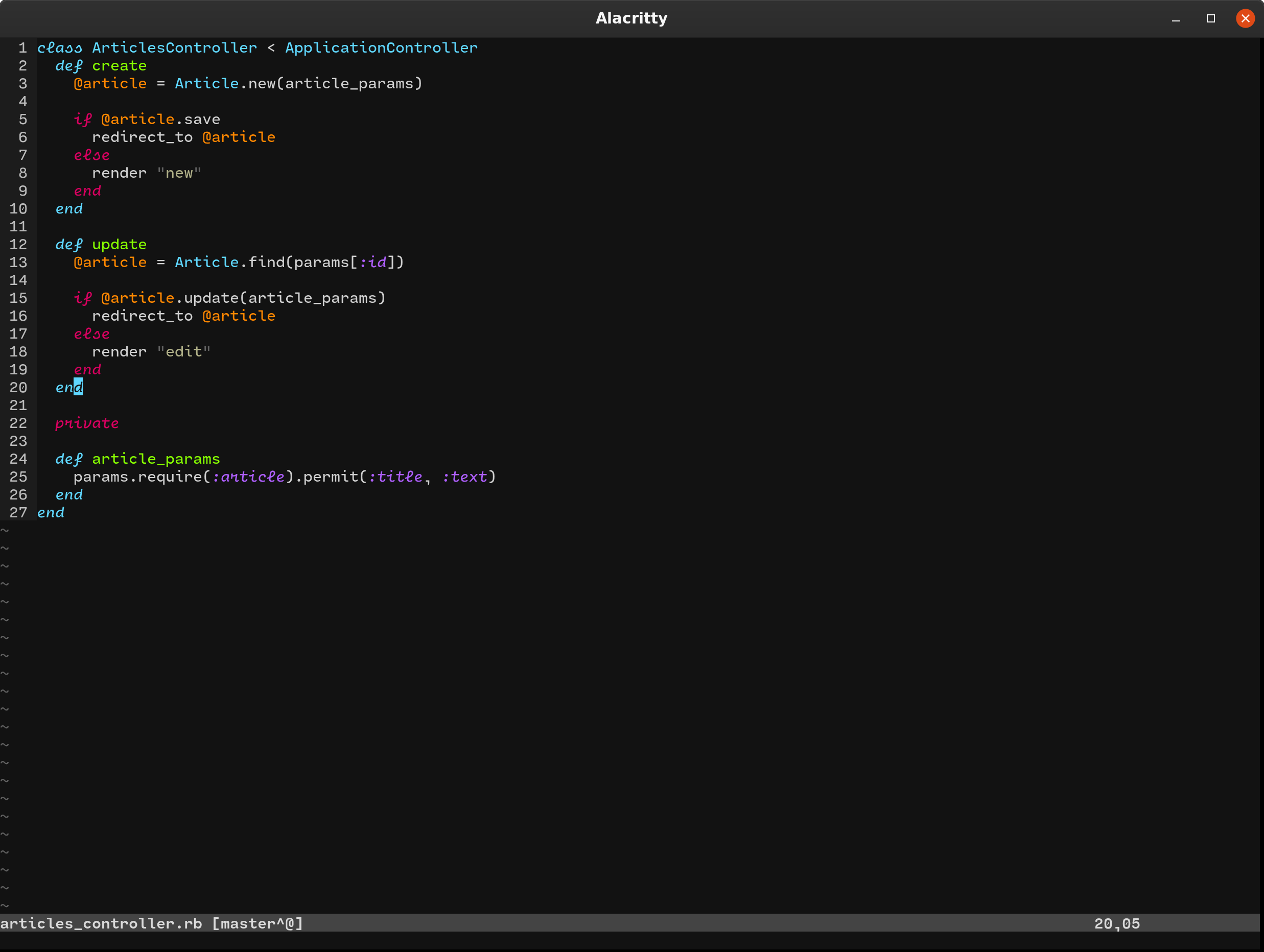Click the :id symbol on line 13
Screen dimensions: 1264x952
click(x=372, y=262)
